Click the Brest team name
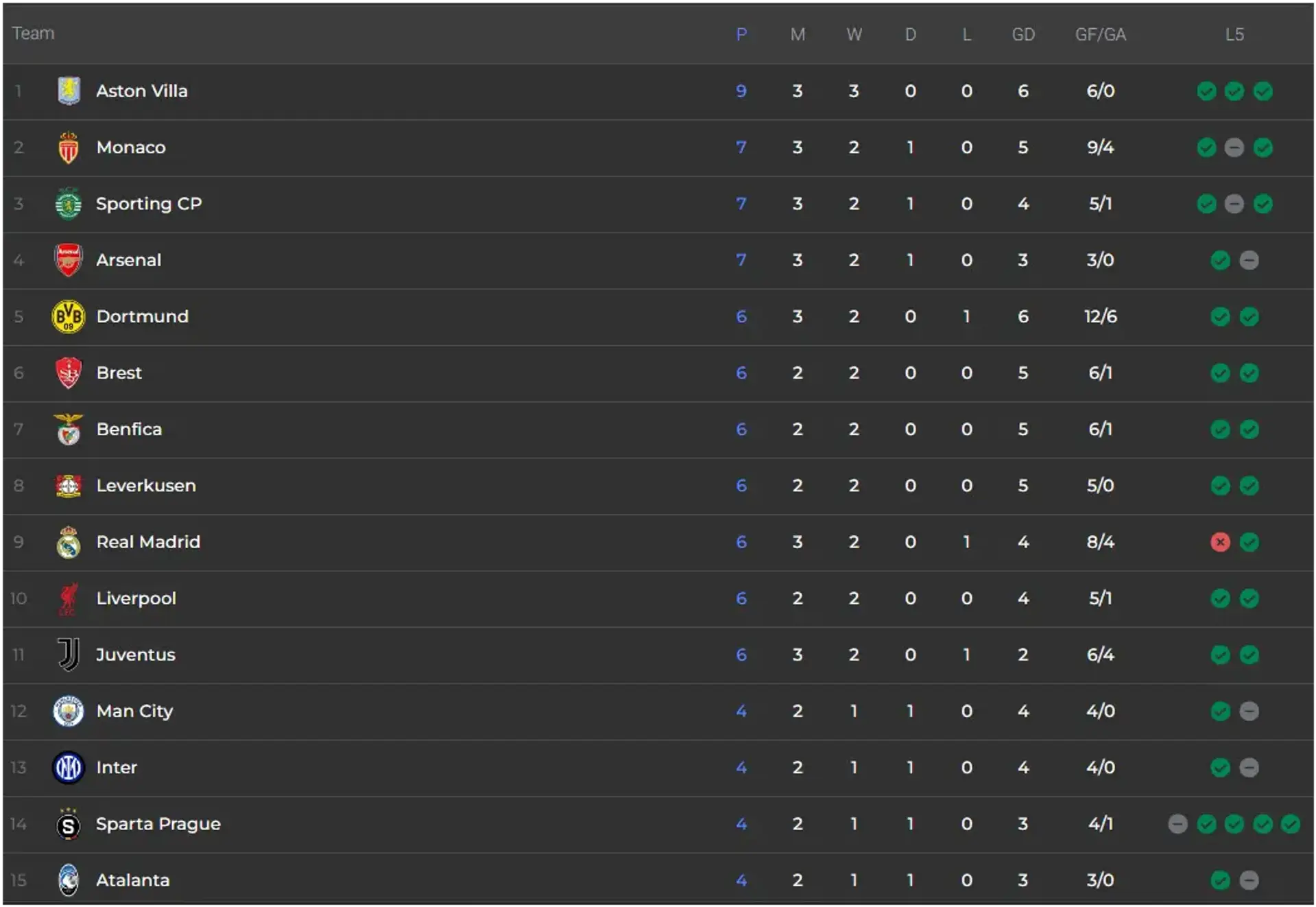 pyautogui.click(x=119, y=373)
